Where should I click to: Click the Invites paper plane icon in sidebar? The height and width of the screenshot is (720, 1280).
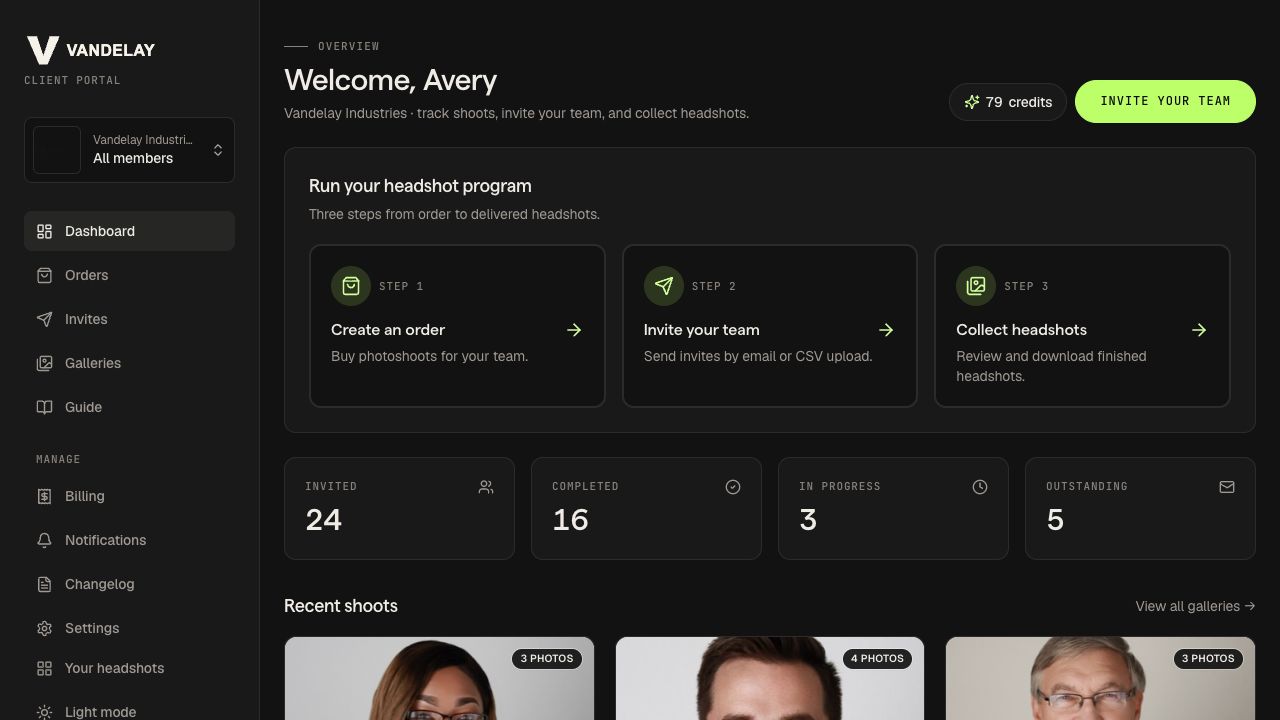pyautogui.click(x=44, y=319)
